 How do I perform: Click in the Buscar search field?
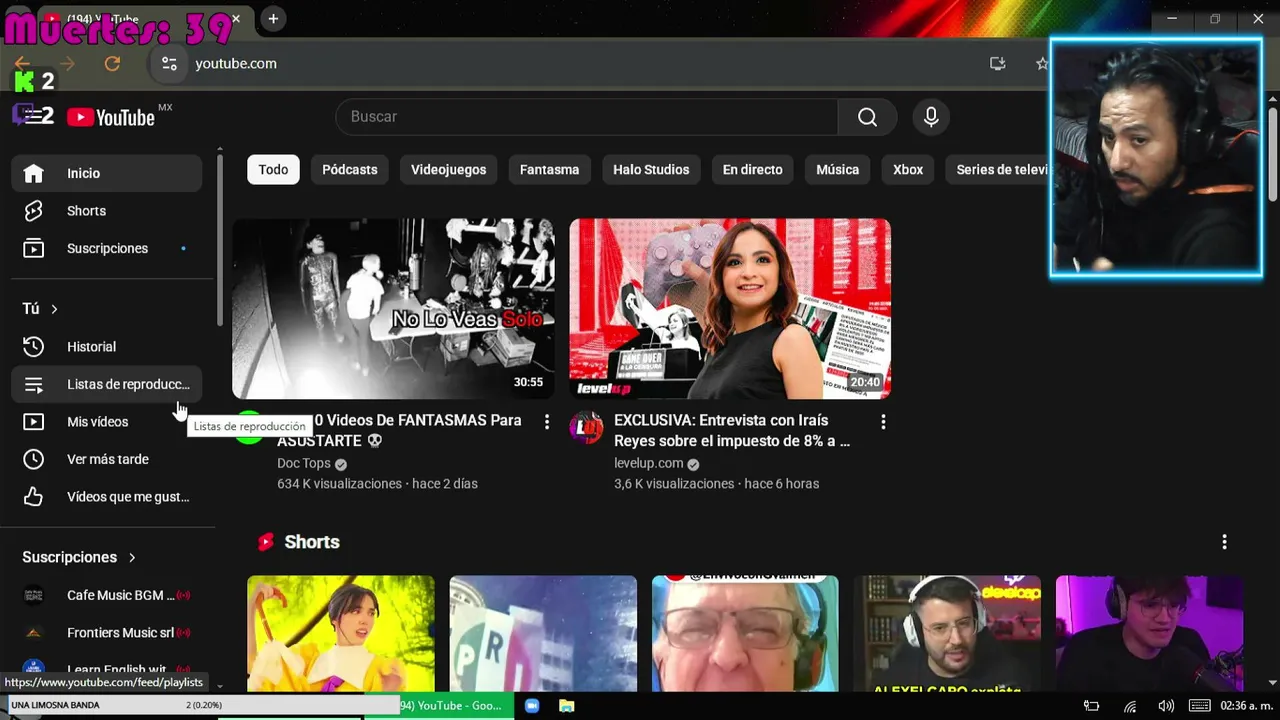[x=586, y=117]
